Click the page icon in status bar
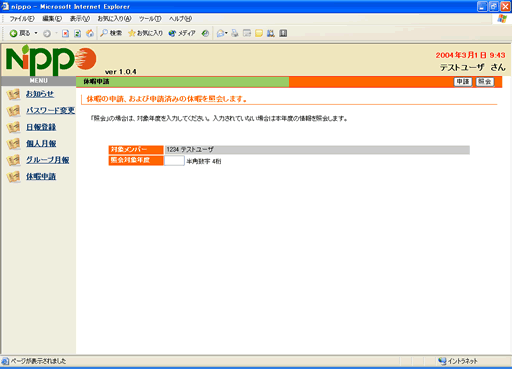This screenshot has width=512, height=369. coord(5,361)
